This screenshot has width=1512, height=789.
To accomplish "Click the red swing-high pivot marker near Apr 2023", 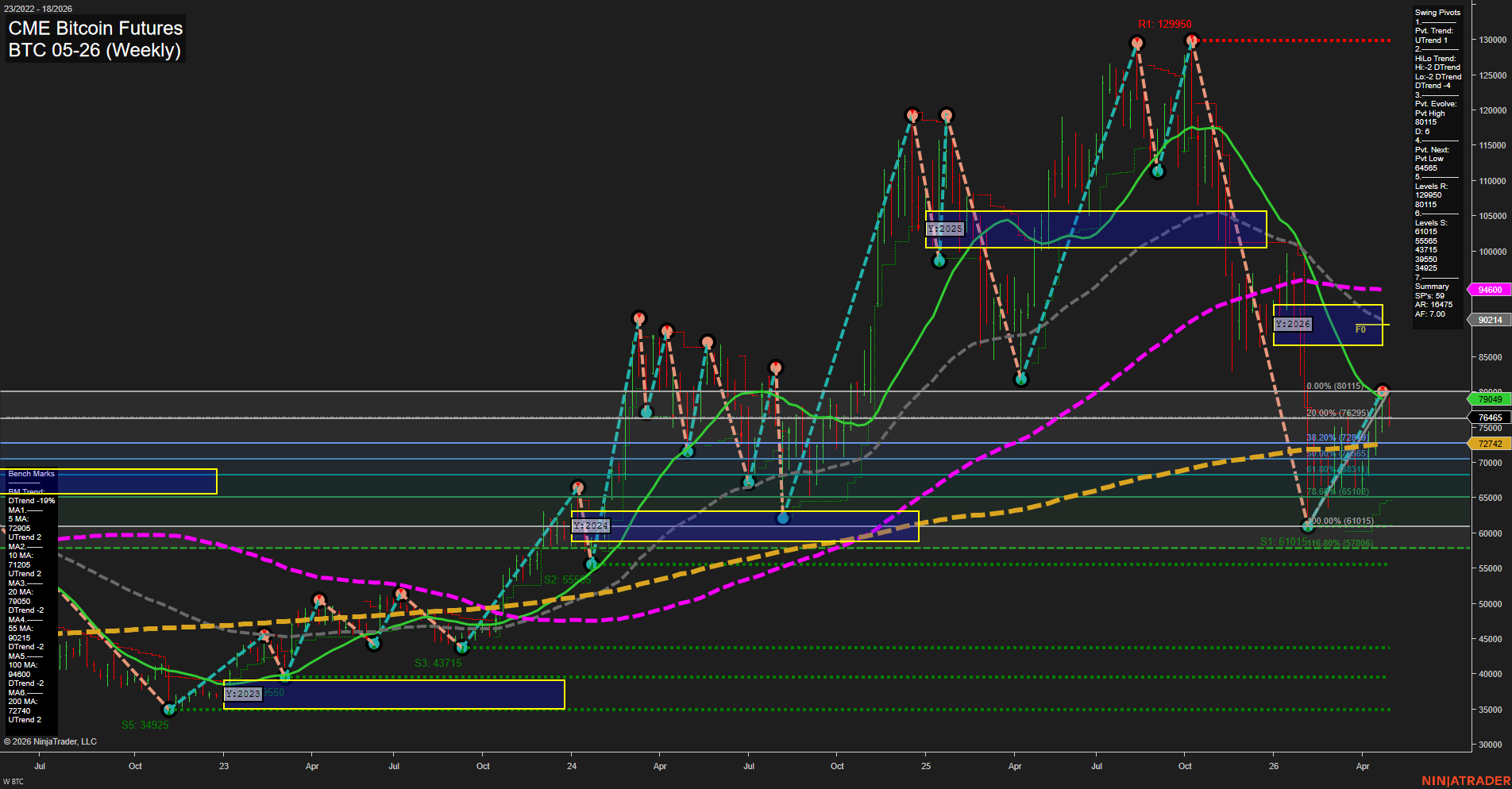I will tap(318, 598).
